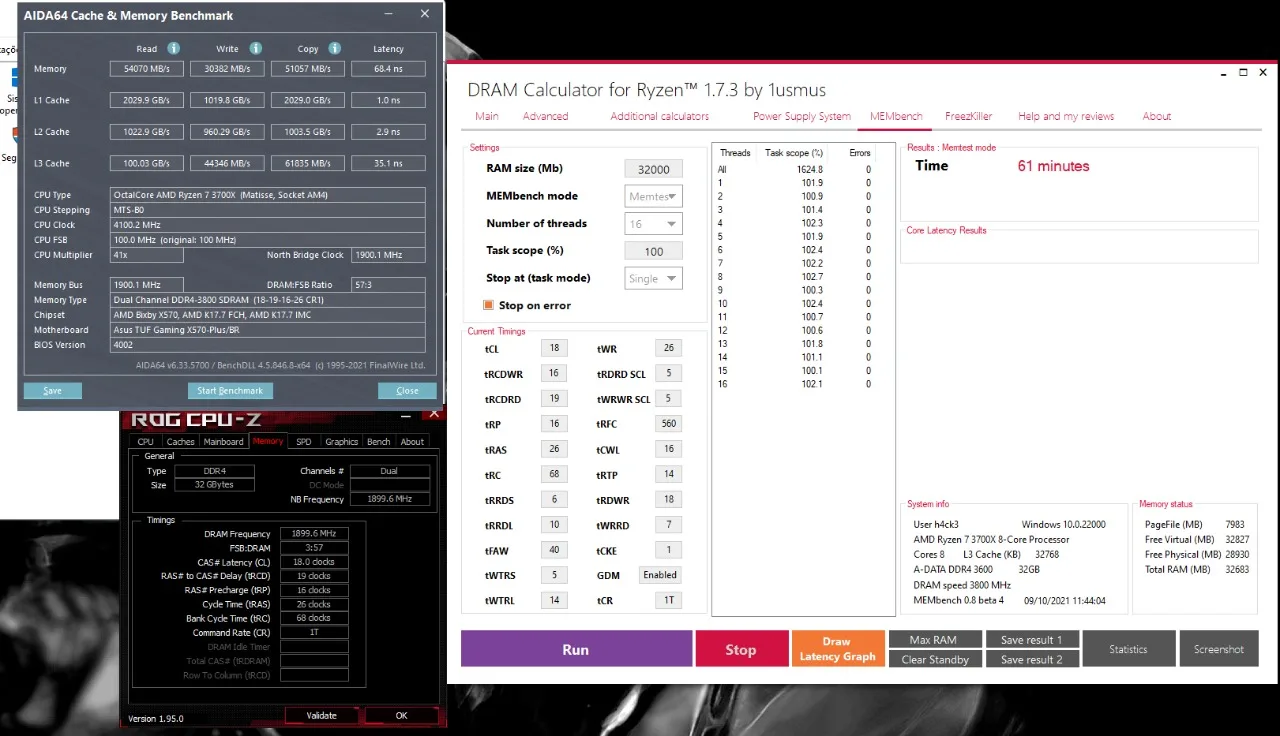Image resolution: width=1280 pixels, height=736 pixels.
Task: Click the CAS# Latency (CL) value in CPU-Z
Action: [314, 562]
